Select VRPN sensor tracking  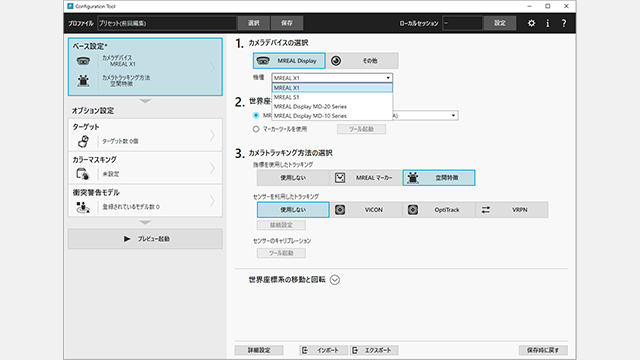[512, 210]
